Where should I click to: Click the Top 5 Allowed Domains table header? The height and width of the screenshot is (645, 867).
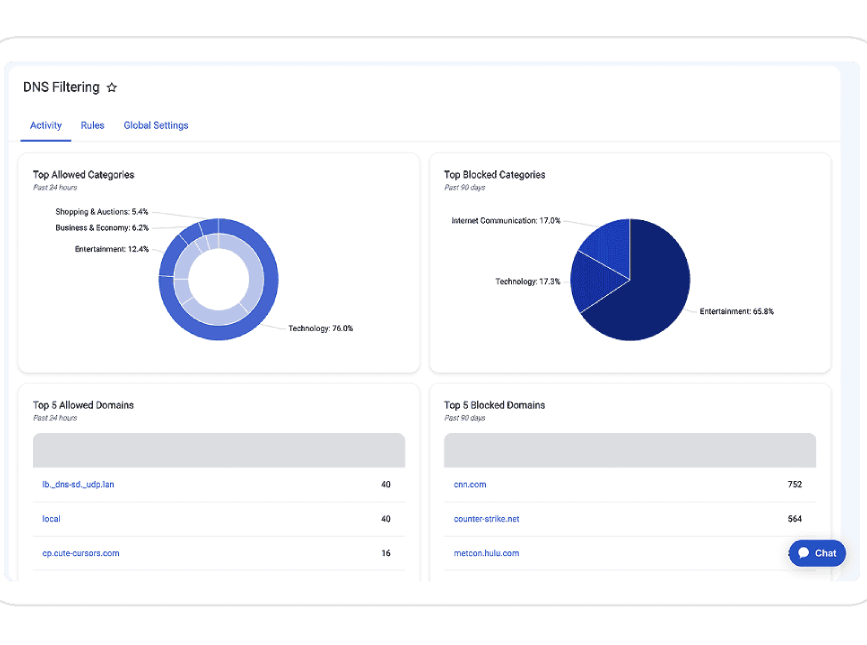(x=219, y=450)
